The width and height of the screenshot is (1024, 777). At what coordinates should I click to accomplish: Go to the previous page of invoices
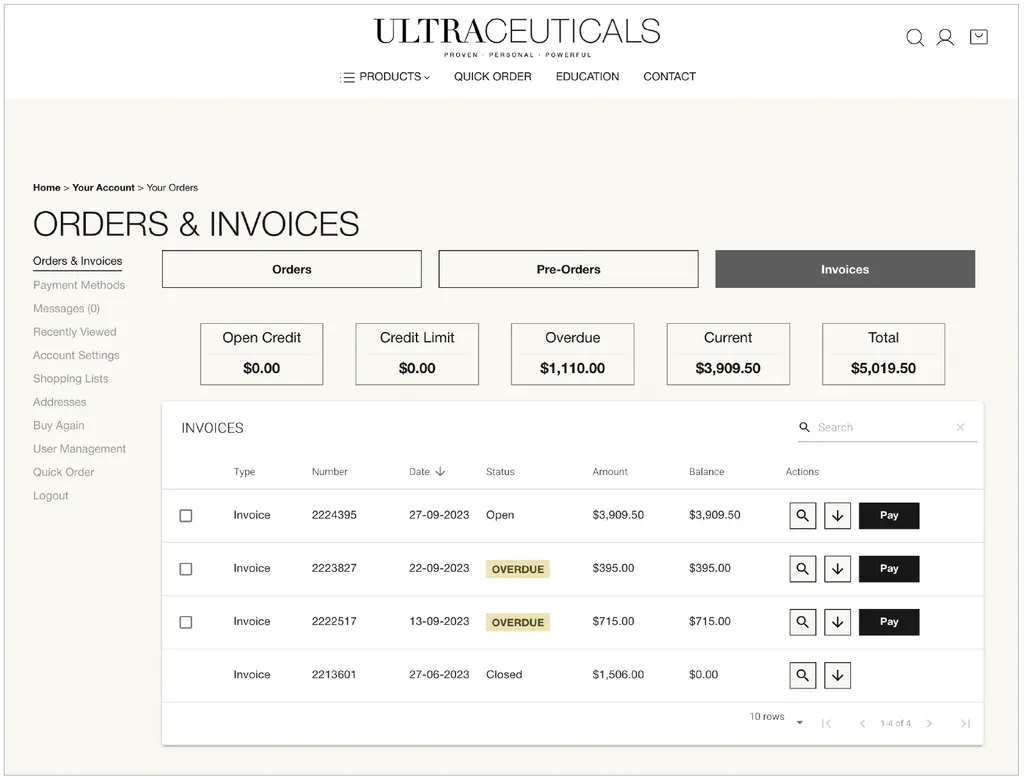click(863, 723)
